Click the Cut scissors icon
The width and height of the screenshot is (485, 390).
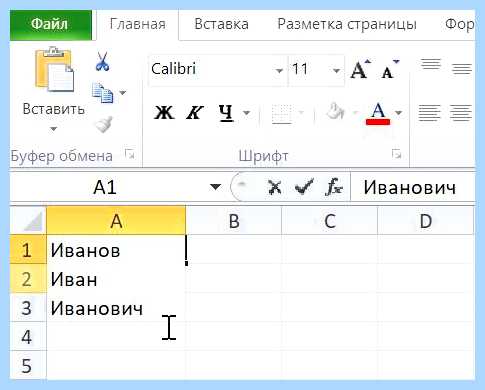point(102,61)
